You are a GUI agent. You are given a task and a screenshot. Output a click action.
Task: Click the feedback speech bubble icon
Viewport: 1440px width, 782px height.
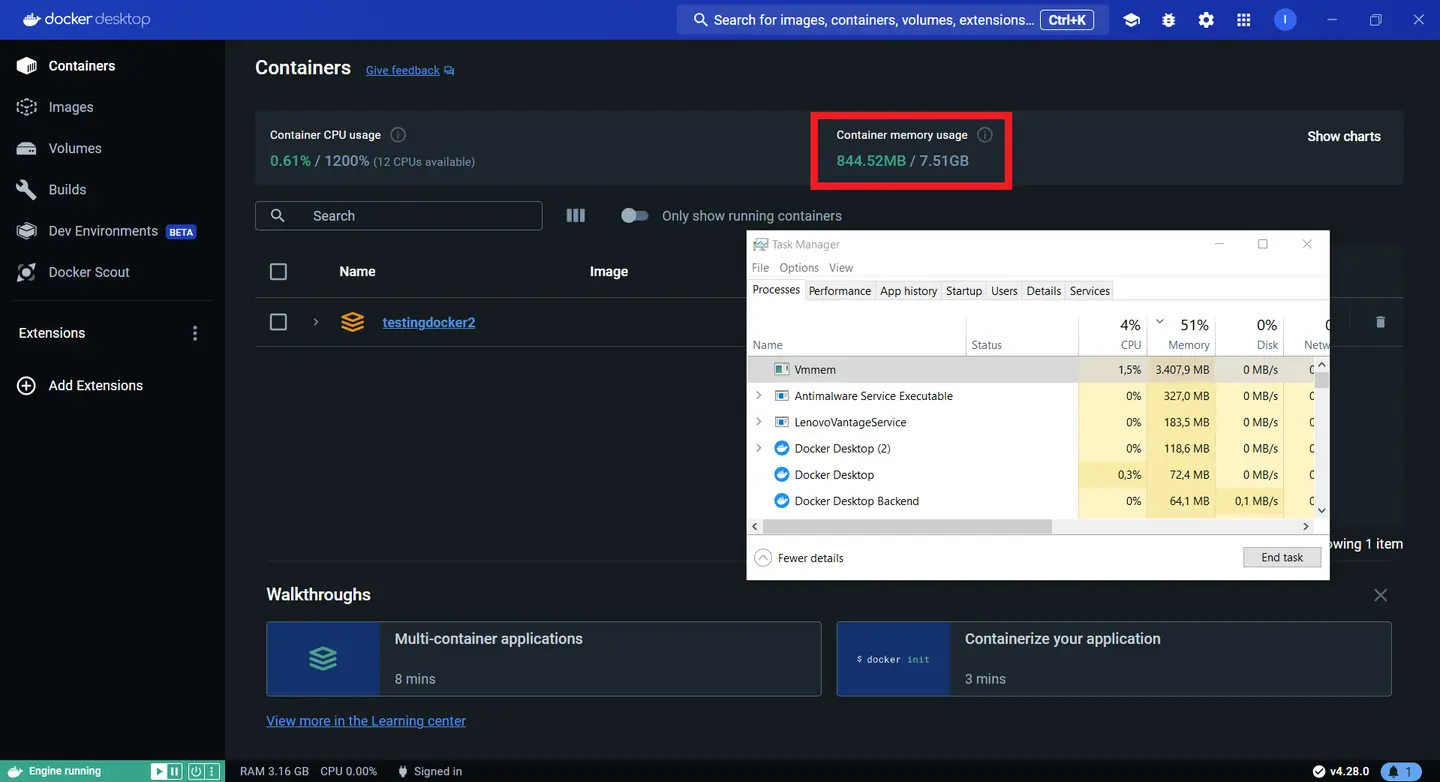click(449, 71)
